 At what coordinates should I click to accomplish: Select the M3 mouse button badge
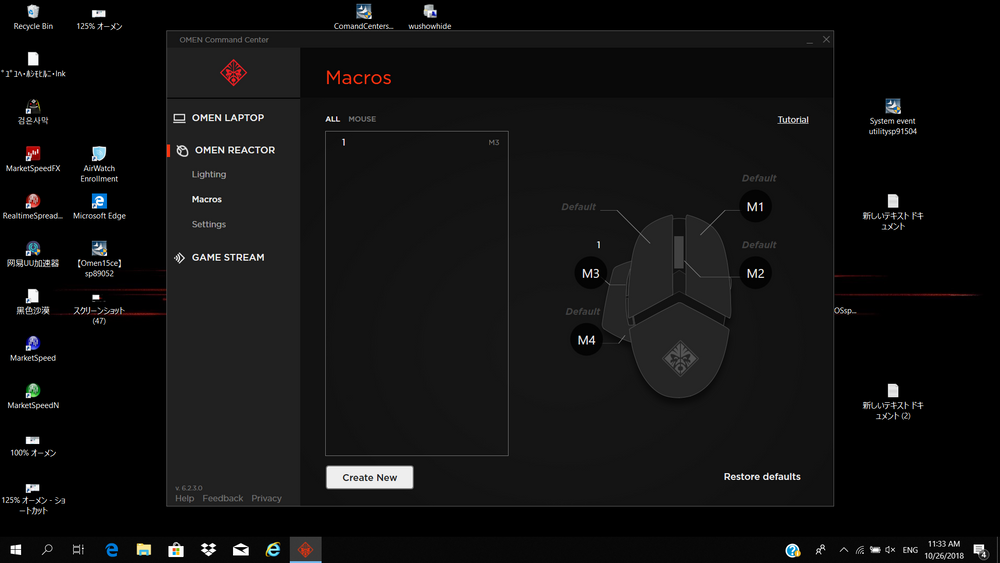click(x=591, y=274)
